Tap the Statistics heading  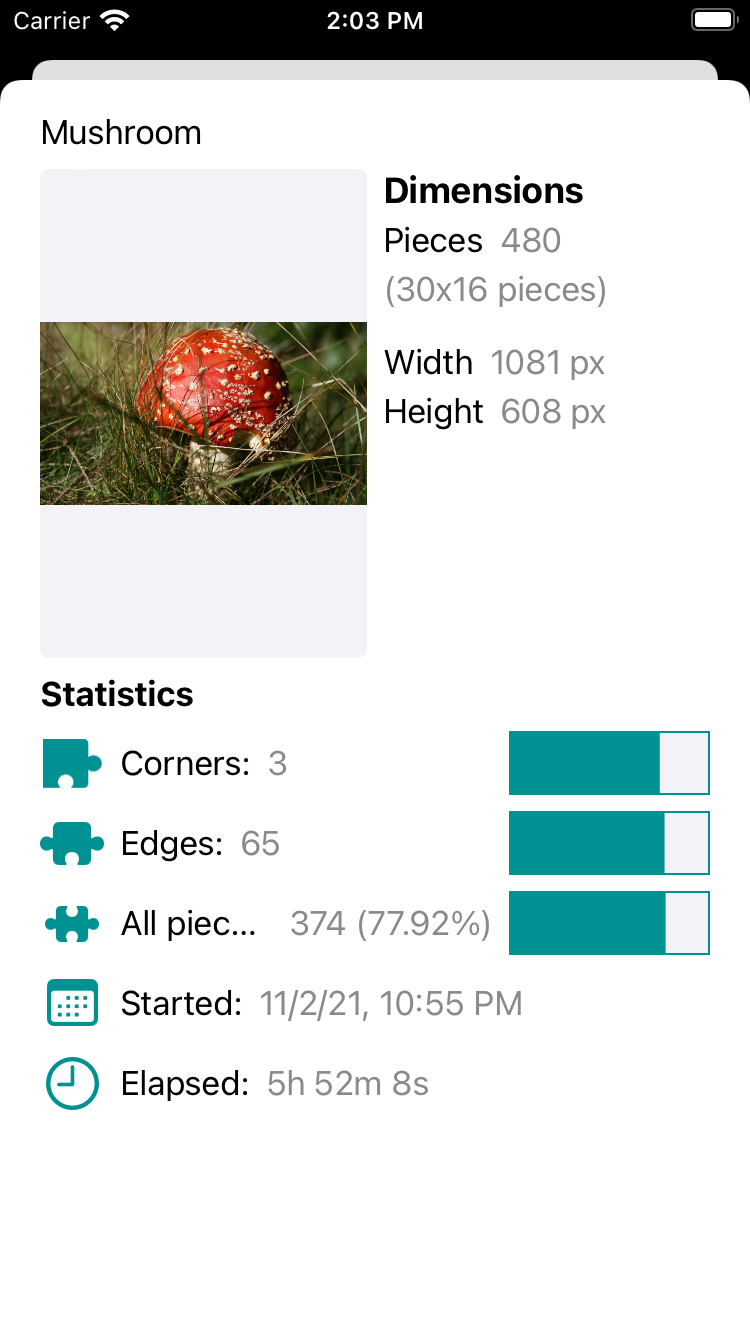pos(117,694)
